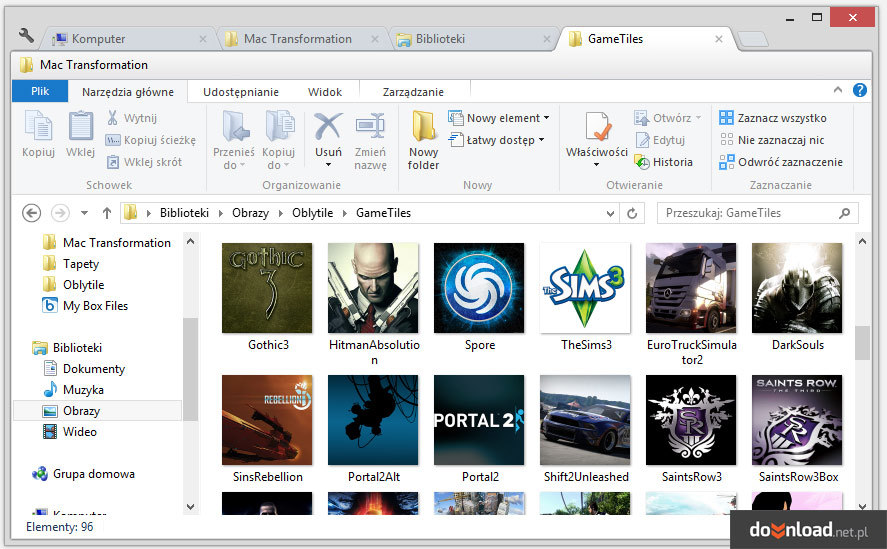Select Wideo library in sidebar

click(x=70, y=431)
